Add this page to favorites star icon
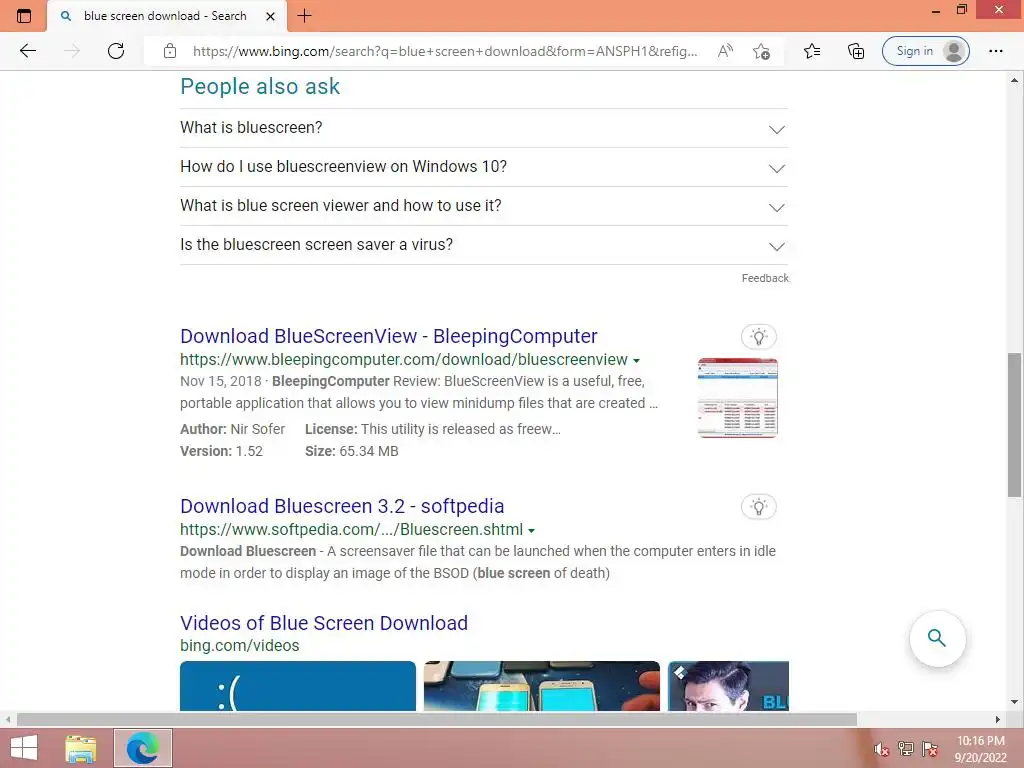Screen dimensions: 1024x768 point(761,51)
